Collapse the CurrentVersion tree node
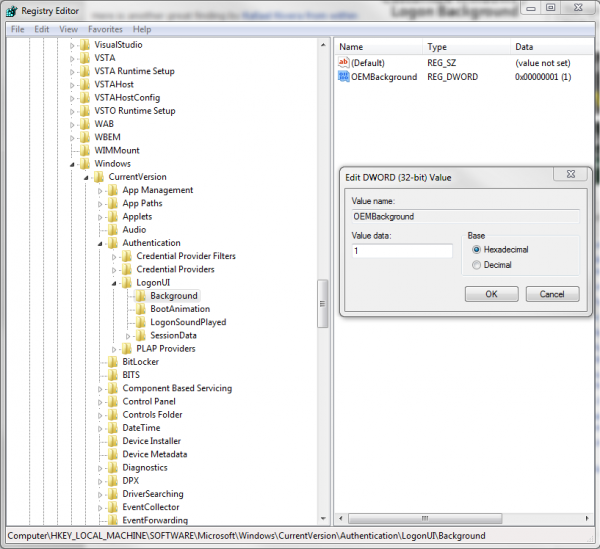The width and height of the screenshot is (600, 549). pos(86,177)
